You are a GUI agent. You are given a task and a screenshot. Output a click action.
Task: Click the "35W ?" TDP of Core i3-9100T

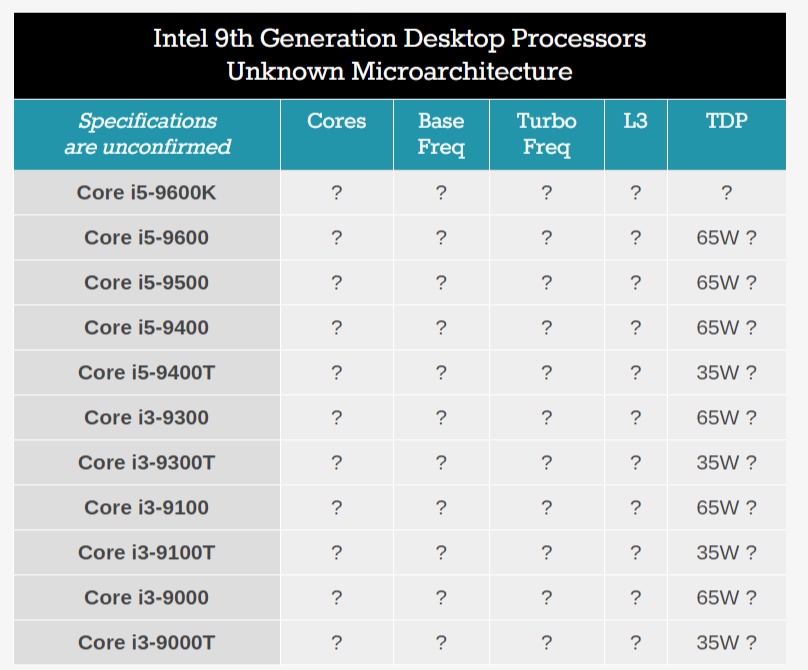(x=727, y=552)
